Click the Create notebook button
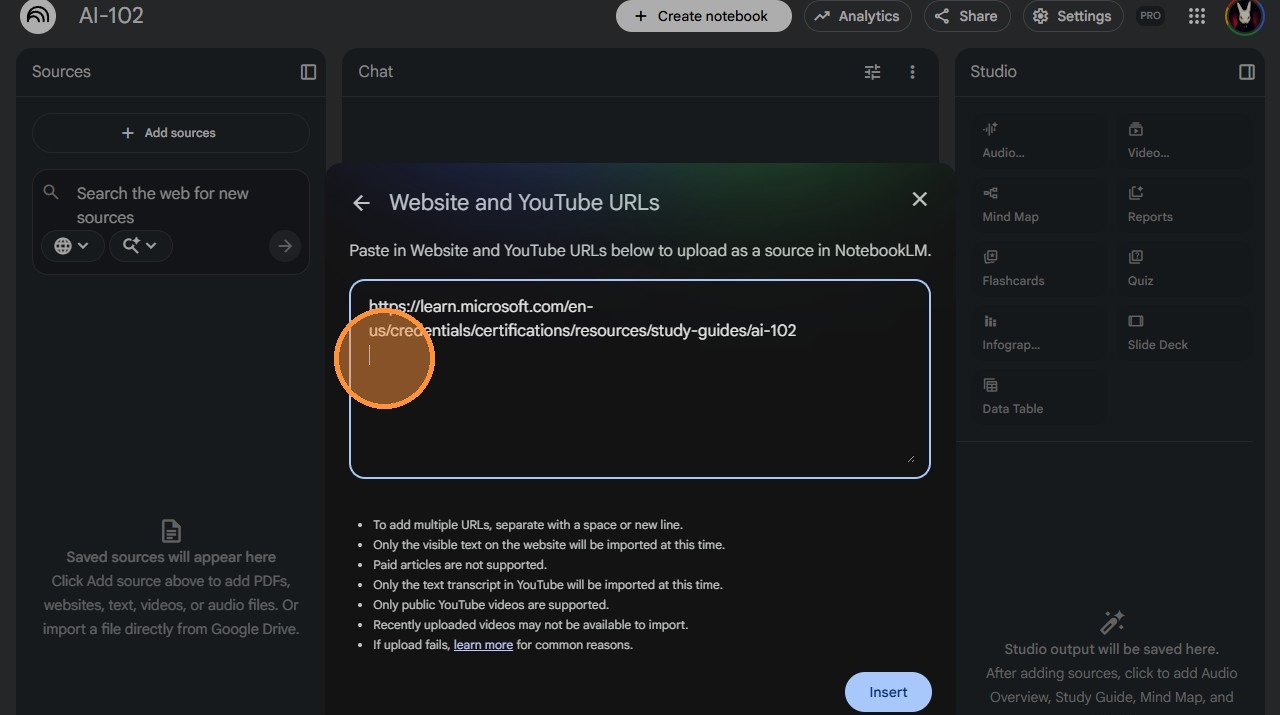 coord(704,16)
